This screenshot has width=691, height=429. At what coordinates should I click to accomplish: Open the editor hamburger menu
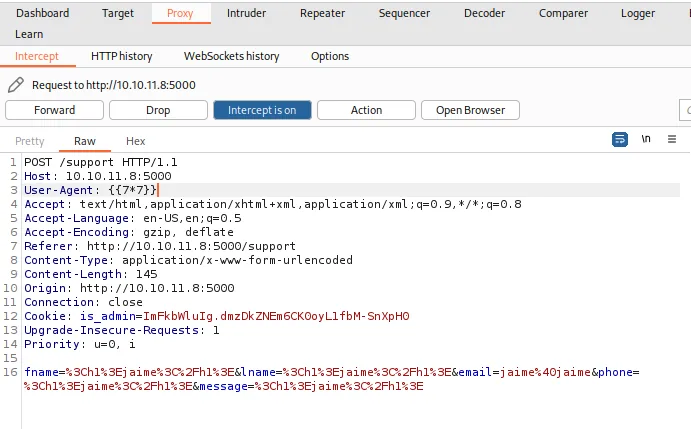[x=672, y=139]
